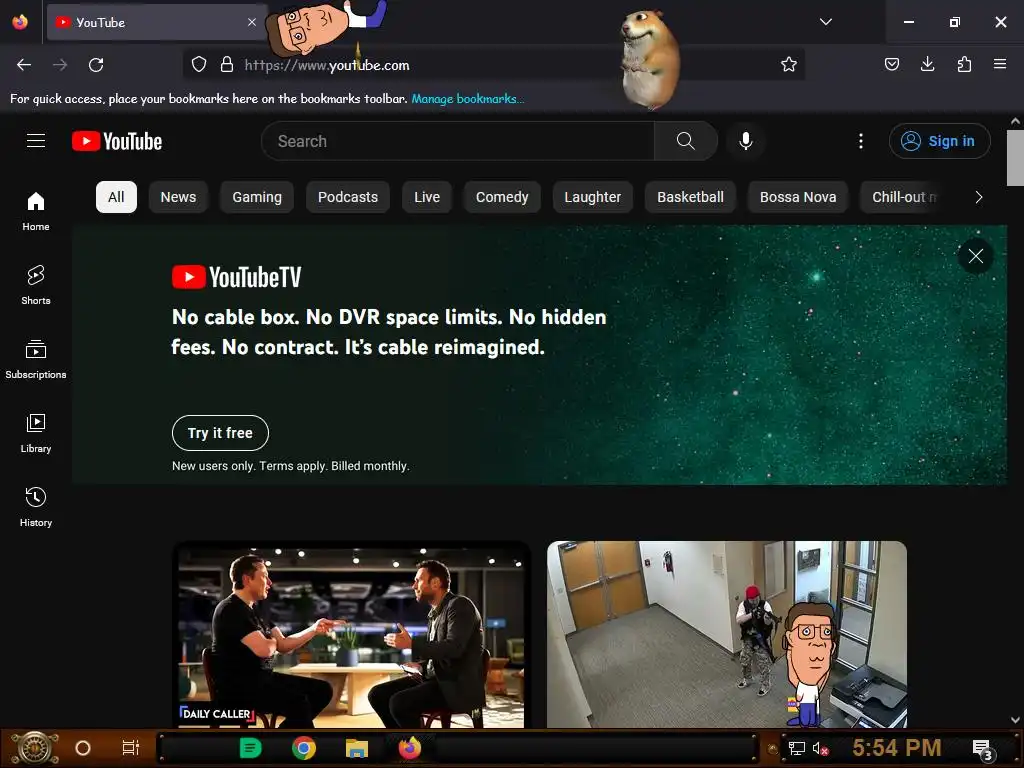Start voice search with the microphone
This screenshot has height=768, width=1024.
pos(746,141)
